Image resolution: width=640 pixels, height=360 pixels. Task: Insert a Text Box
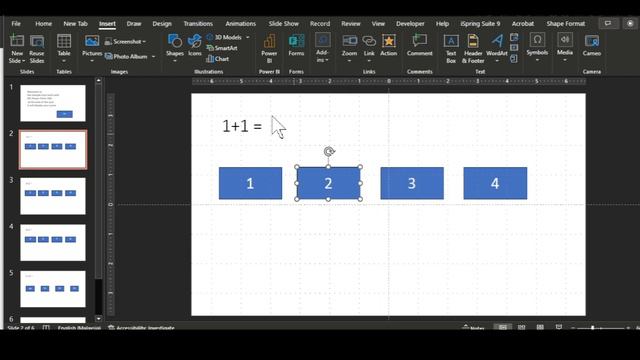(451, 49)
